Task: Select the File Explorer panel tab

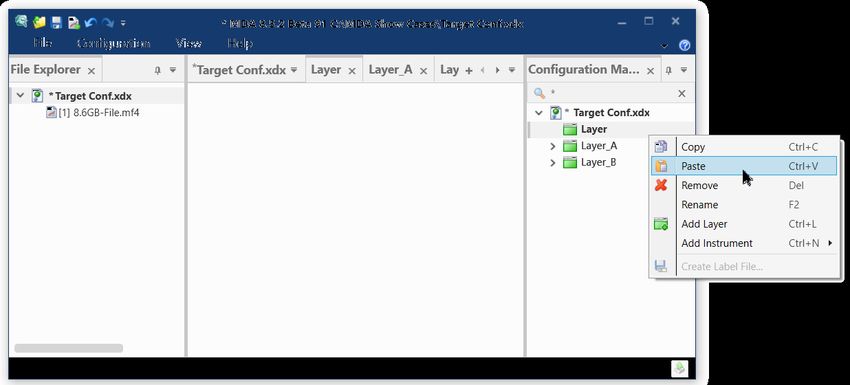Action: tap(46, 70)
